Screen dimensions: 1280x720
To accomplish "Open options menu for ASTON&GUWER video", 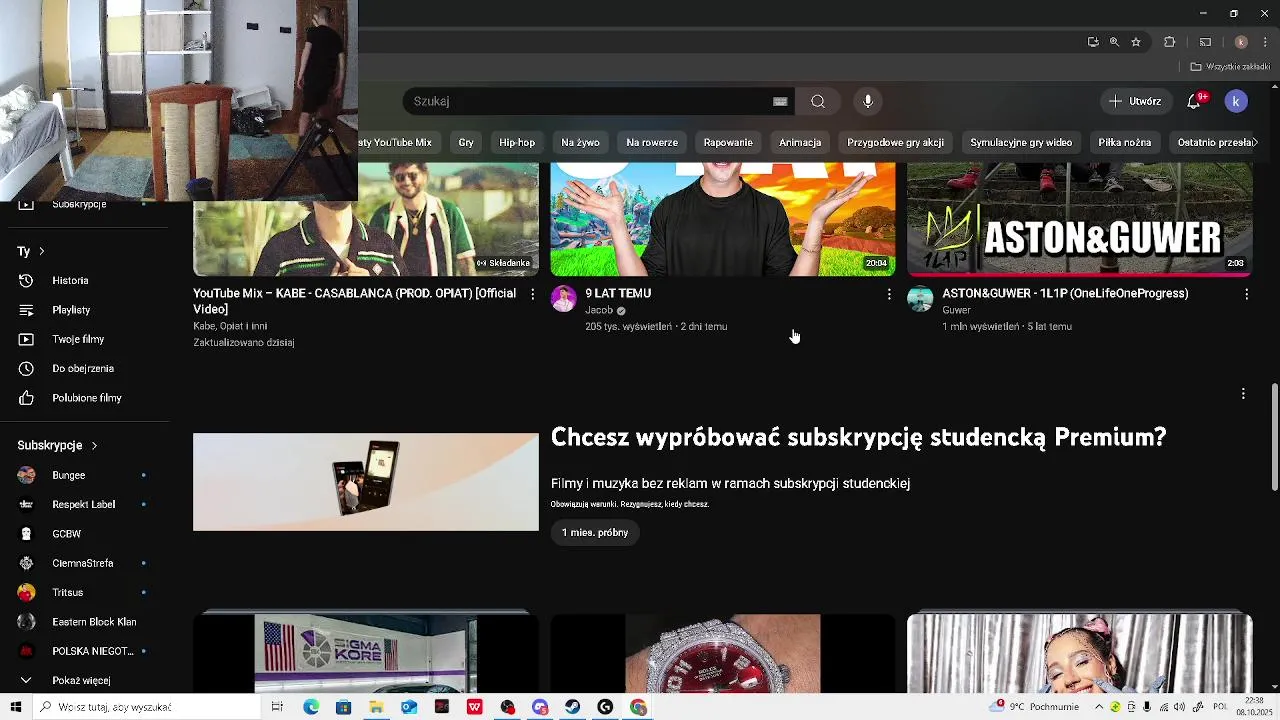I will pos(1246,294).
